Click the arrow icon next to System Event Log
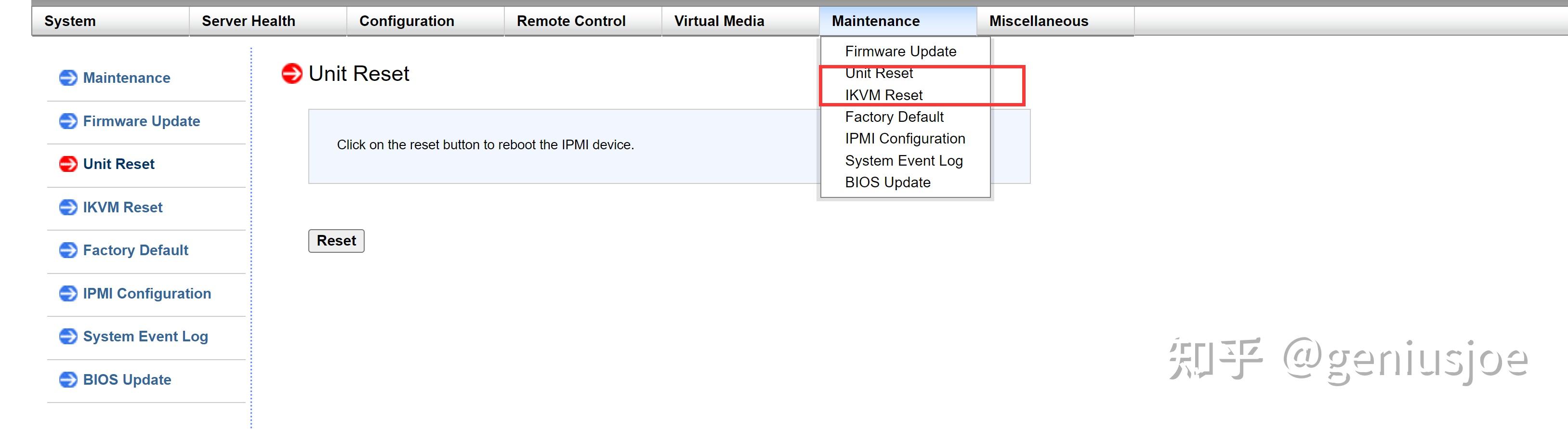Image resolution: width=1568 pixels, height=429 pixels. tap(67, 337)
